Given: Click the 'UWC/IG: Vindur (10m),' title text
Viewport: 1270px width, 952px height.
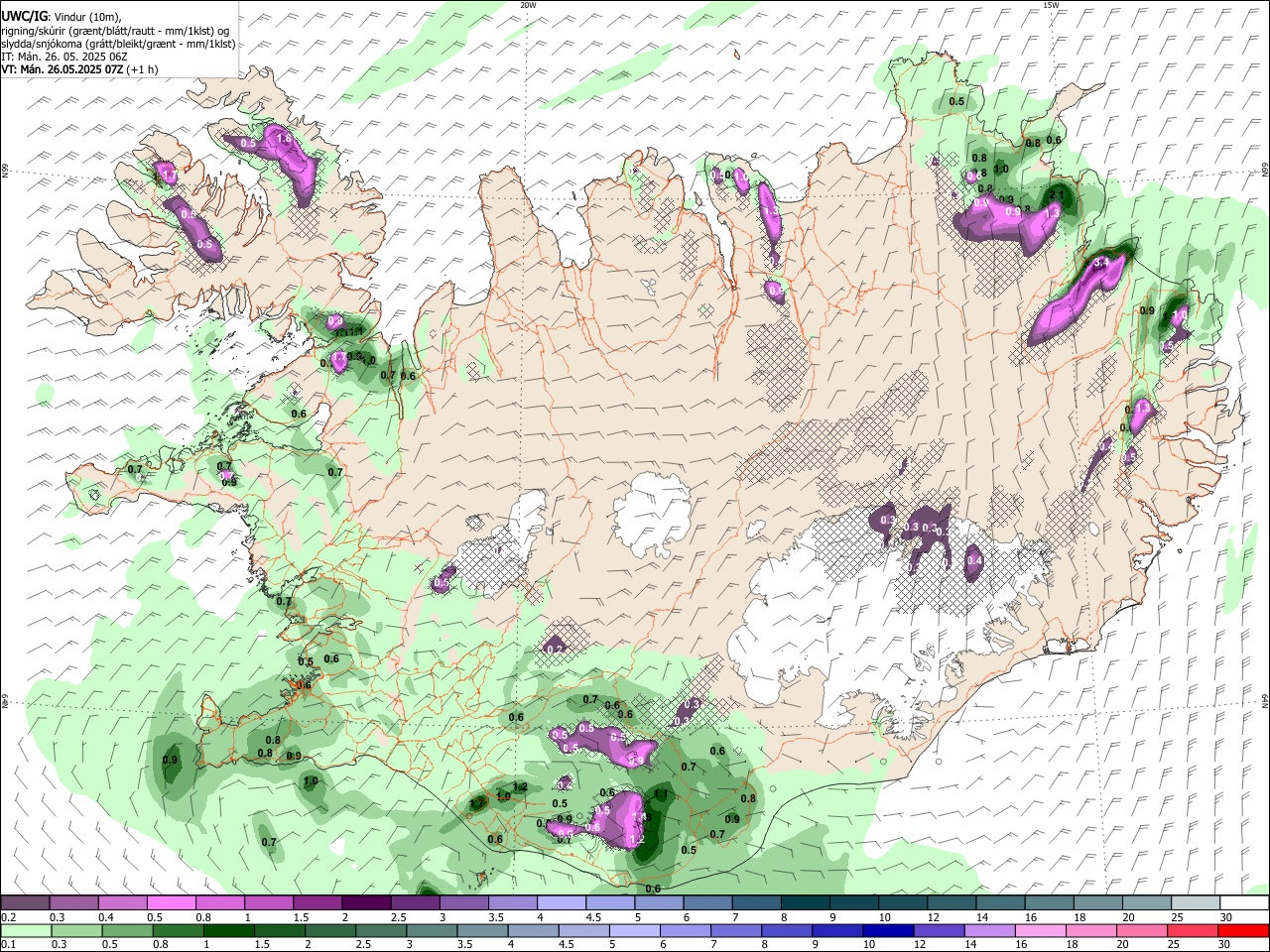Looking at the screenshot, I should click(x=62, y=17).
